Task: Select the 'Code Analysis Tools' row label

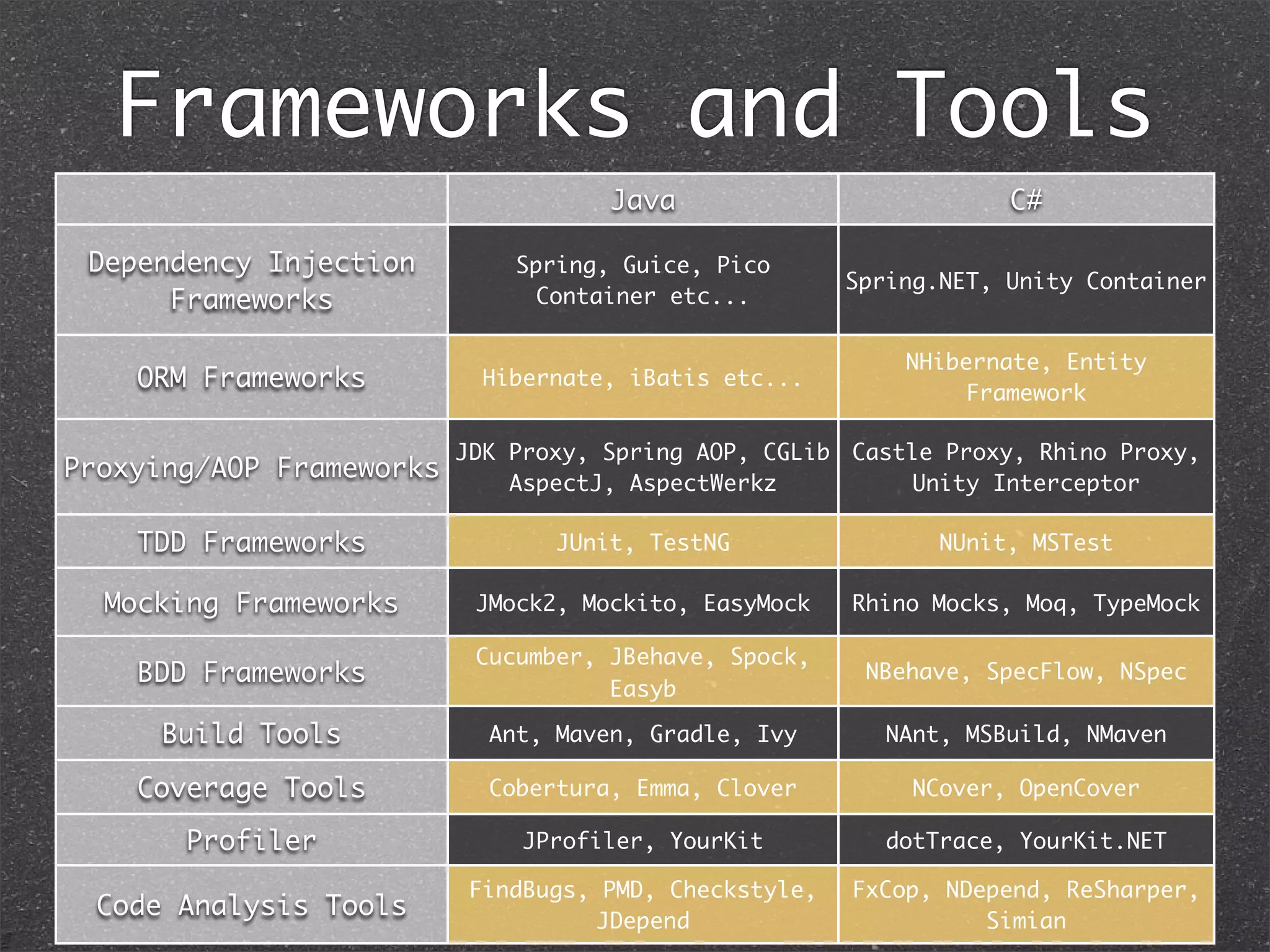Action: 252,905
